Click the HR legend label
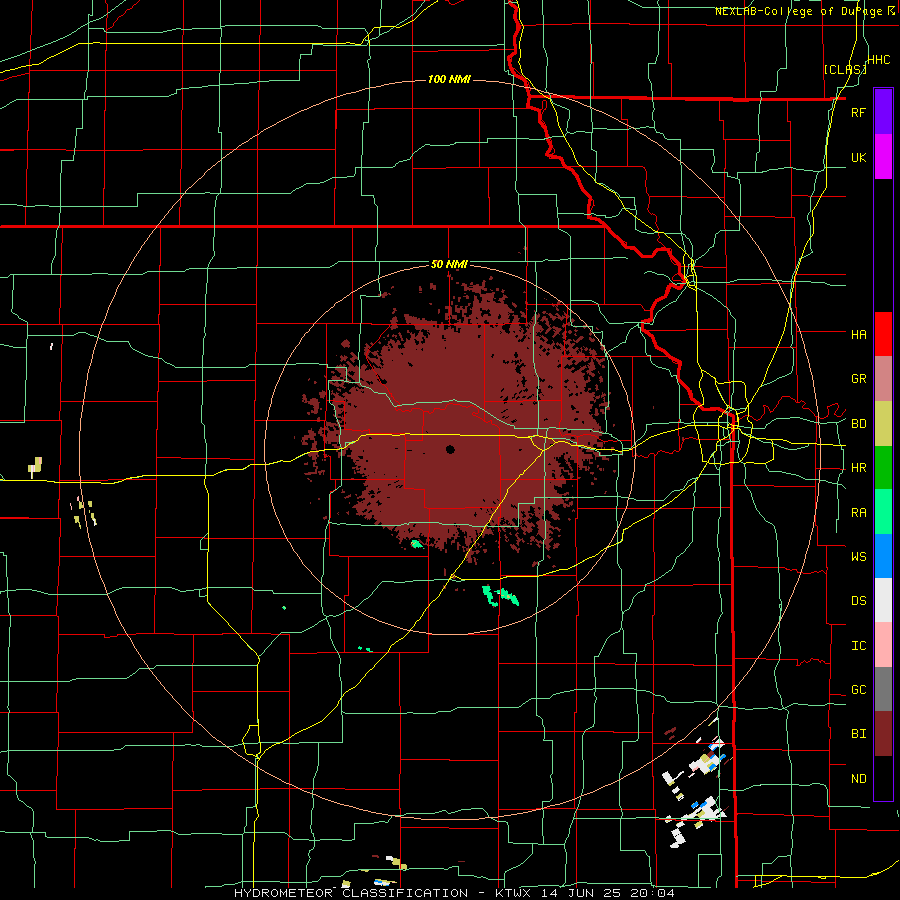 coord(859,468)
